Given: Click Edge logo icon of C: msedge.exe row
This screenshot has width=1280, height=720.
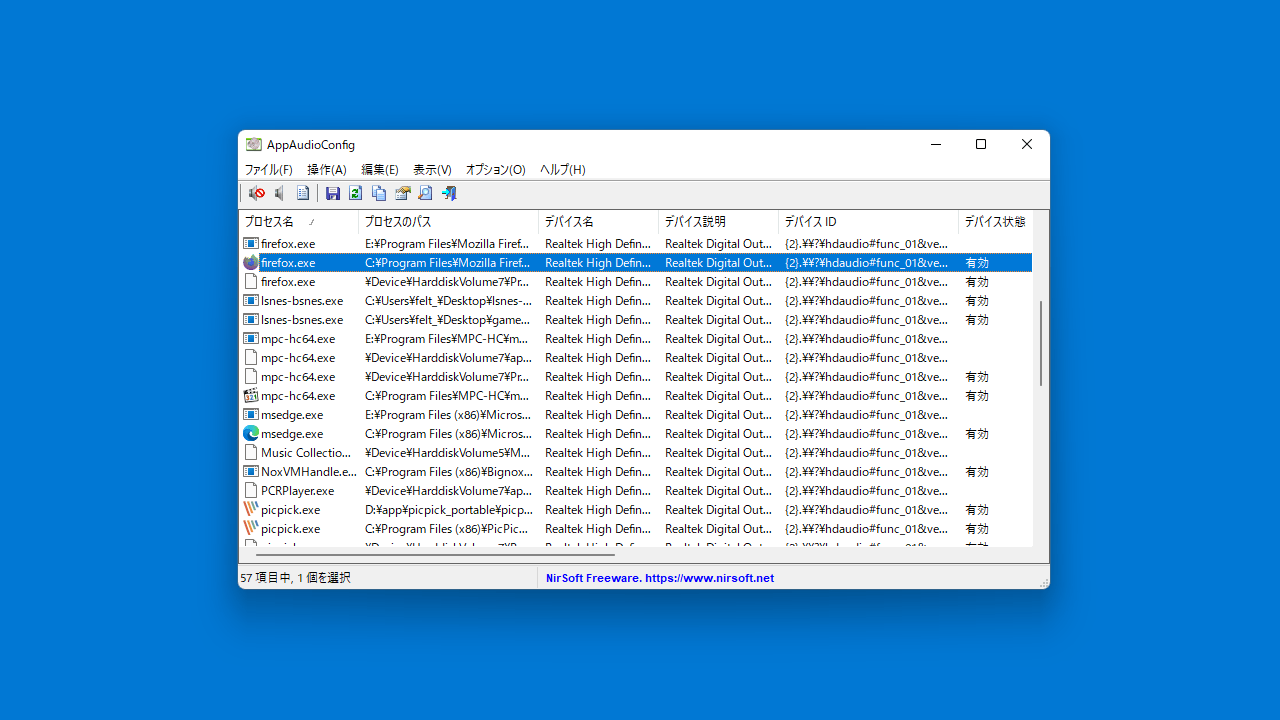Looking at the screenshot, I should click(251, 433).
